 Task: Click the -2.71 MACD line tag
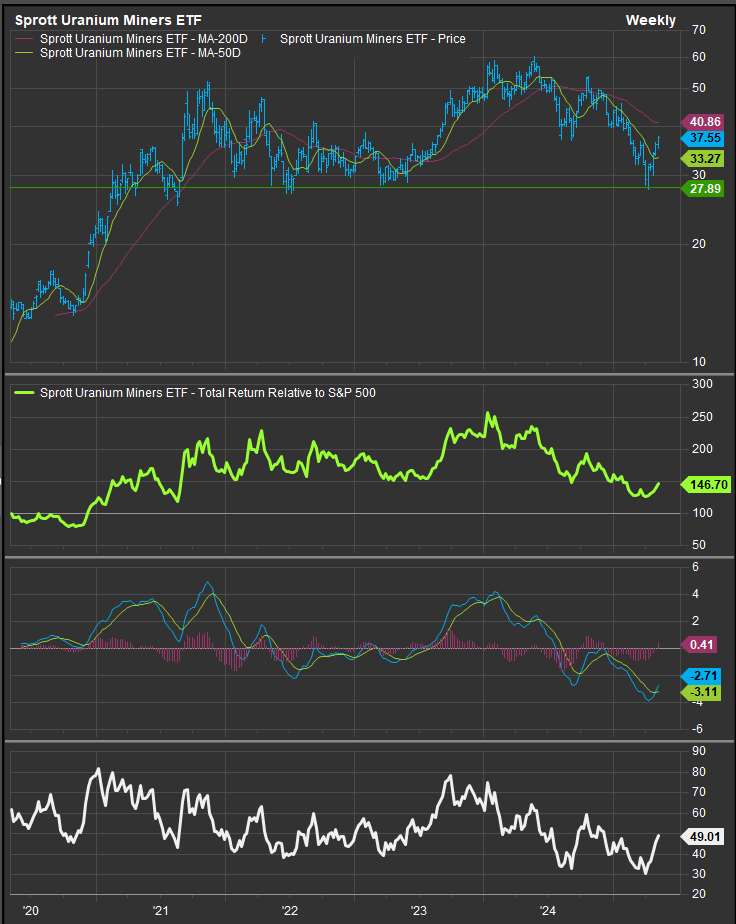point(701,676)
